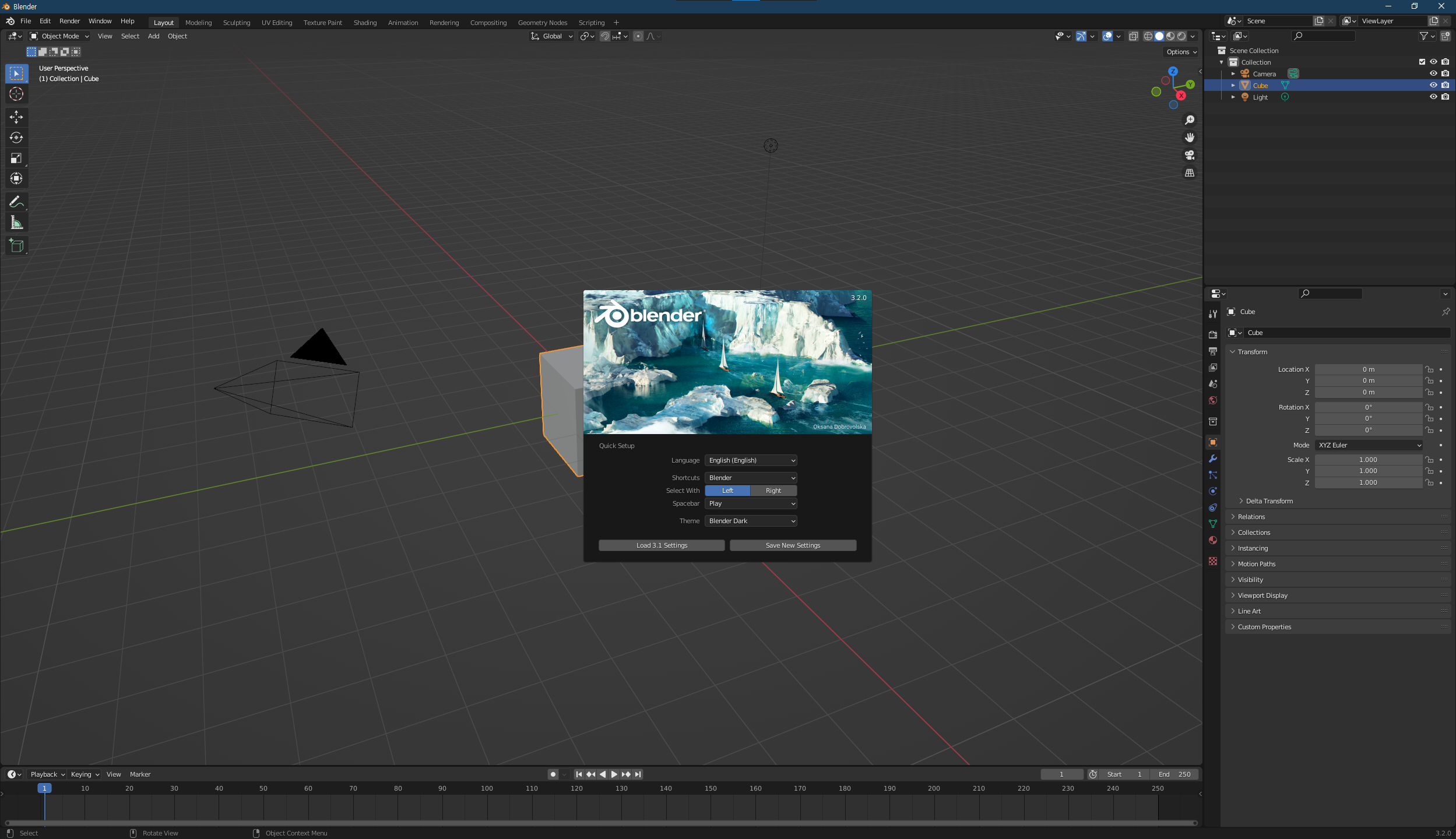Open the Render menu
Viewport: 1456px width, 839px height.
point(69,21)
